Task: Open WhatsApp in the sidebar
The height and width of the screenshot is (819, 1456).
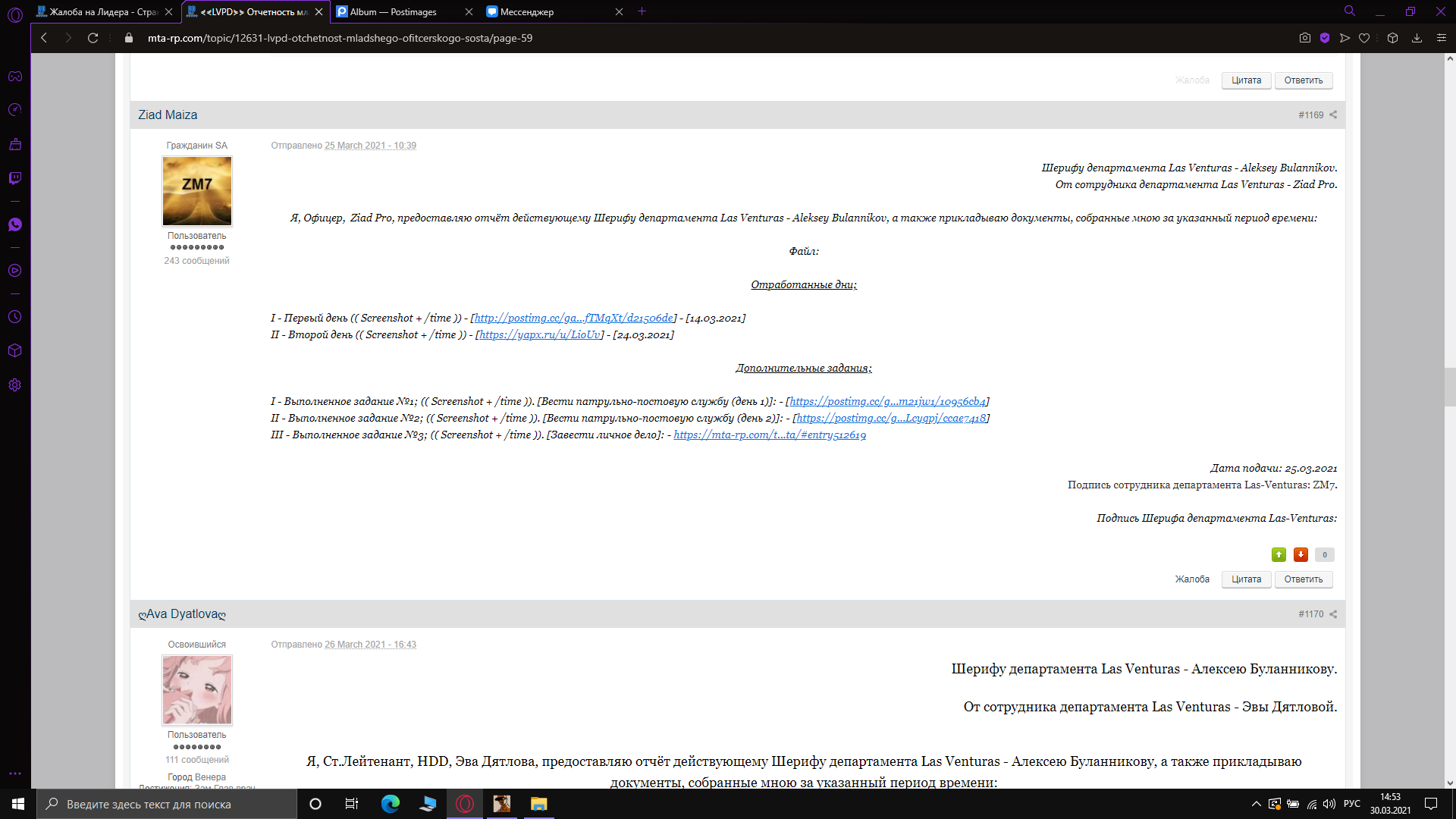Action: tap(15, 224)
